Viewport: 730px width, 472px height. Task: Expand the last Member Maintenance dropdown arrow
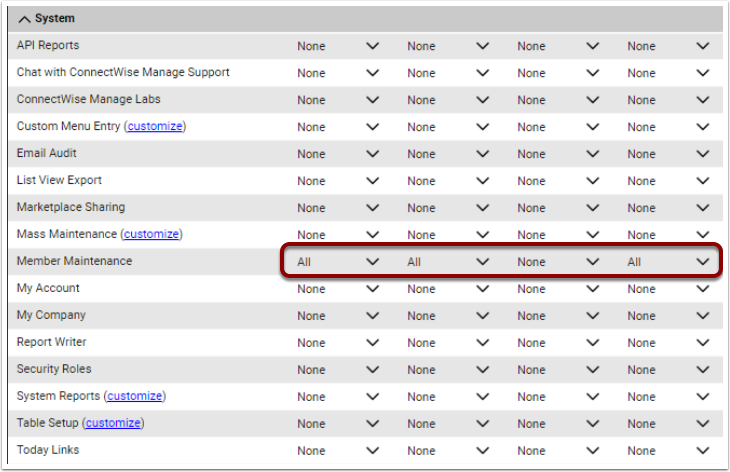click(x=703, y=262)
